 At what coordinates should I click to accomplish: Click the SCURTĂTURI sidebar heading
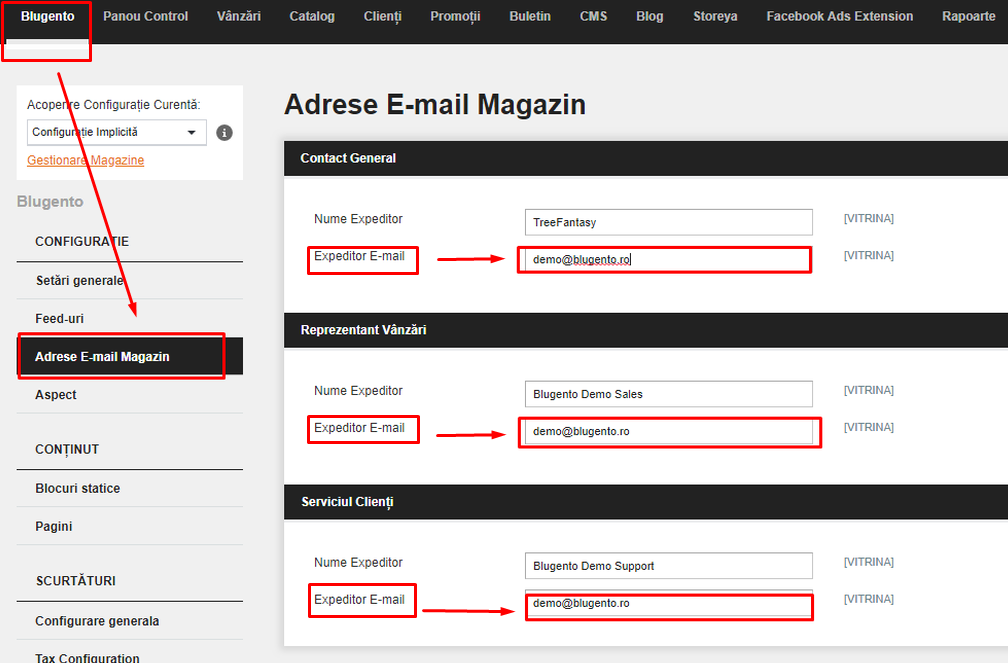tap(75, 581)
